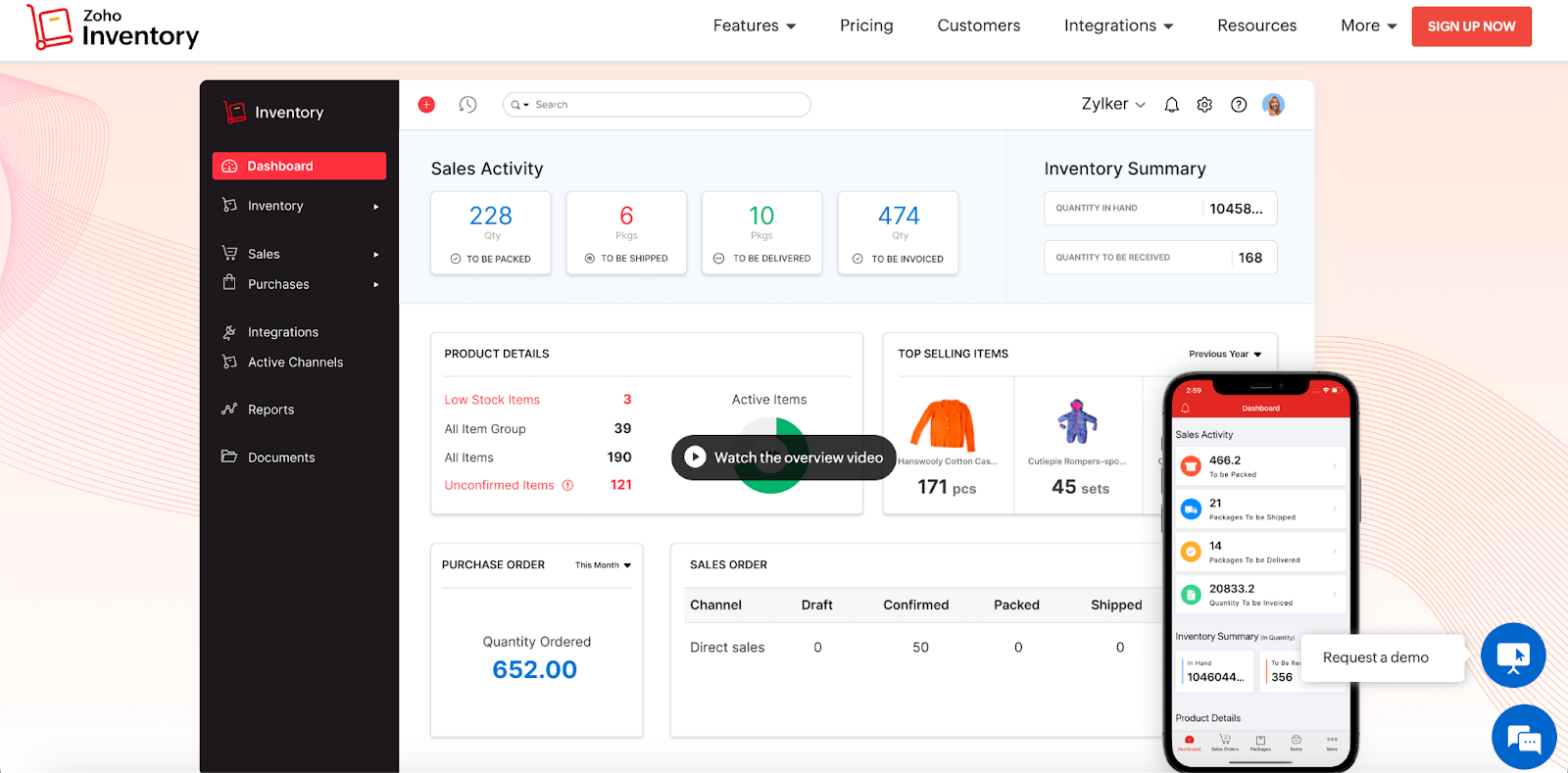Expand the Inventory sidebar submenu arrow

point(375,207)
